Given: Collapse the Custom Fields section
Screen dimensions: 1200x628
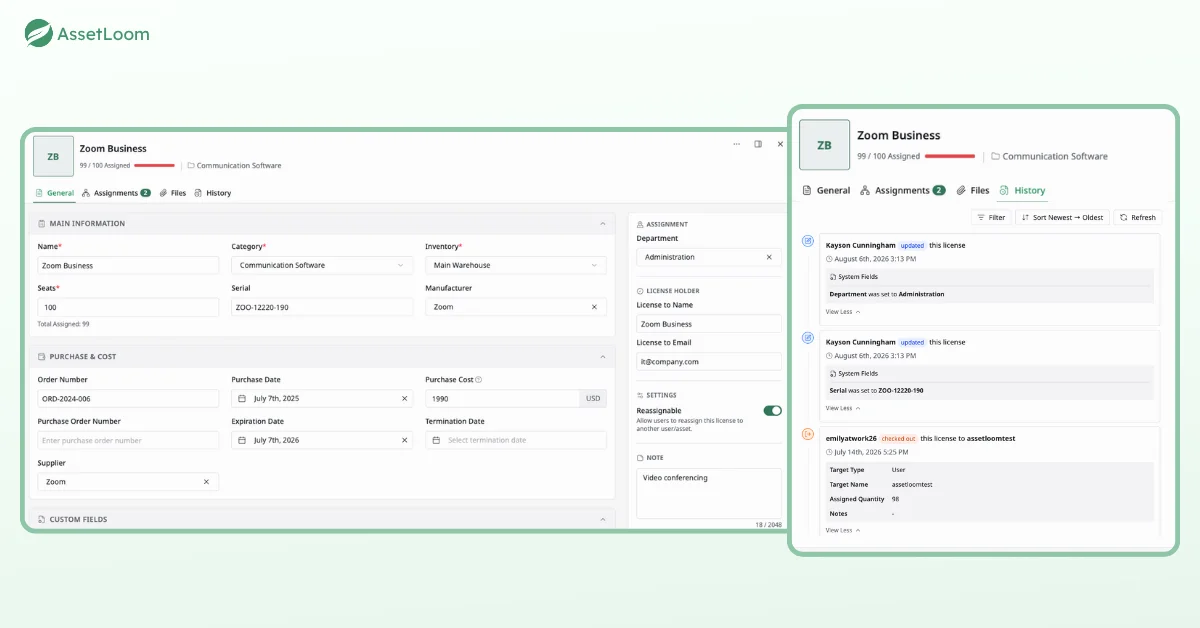Looking at the screenshot, I should click(602, 519).
